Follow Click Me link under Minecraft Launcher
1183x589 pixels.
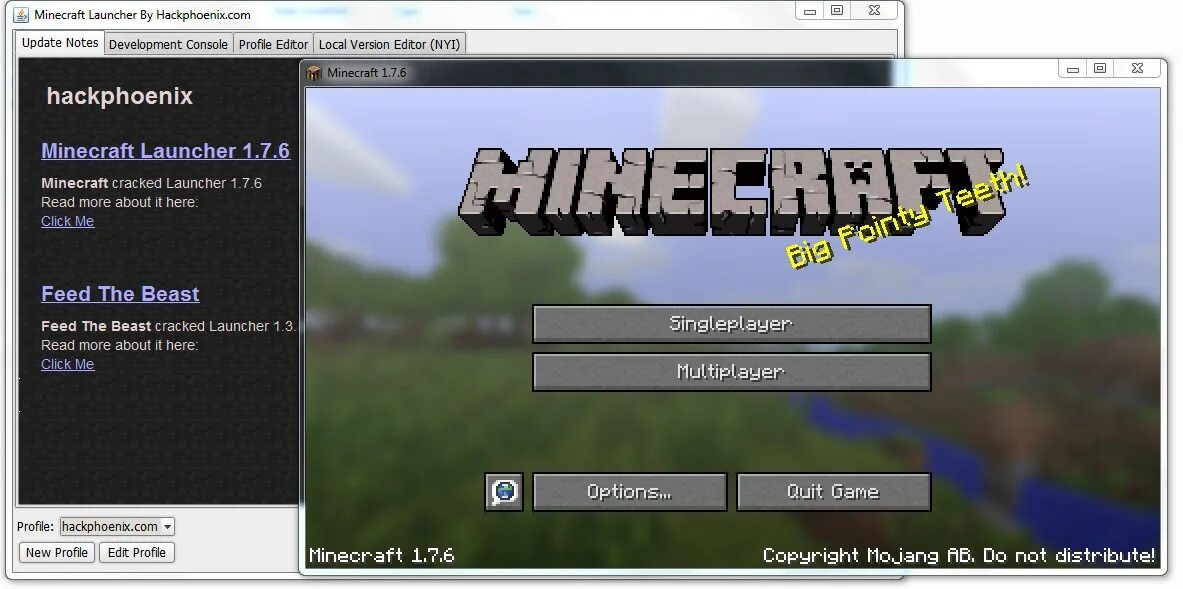[67, 221]
